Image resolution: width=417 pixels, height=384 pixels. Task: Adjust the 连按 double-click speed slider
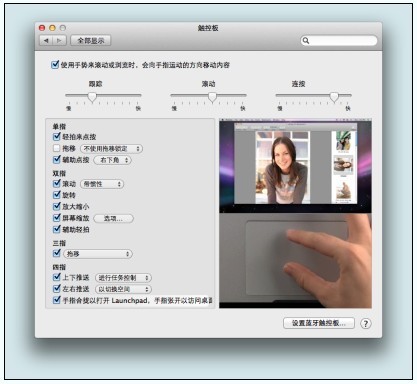[x=334, y=97]
